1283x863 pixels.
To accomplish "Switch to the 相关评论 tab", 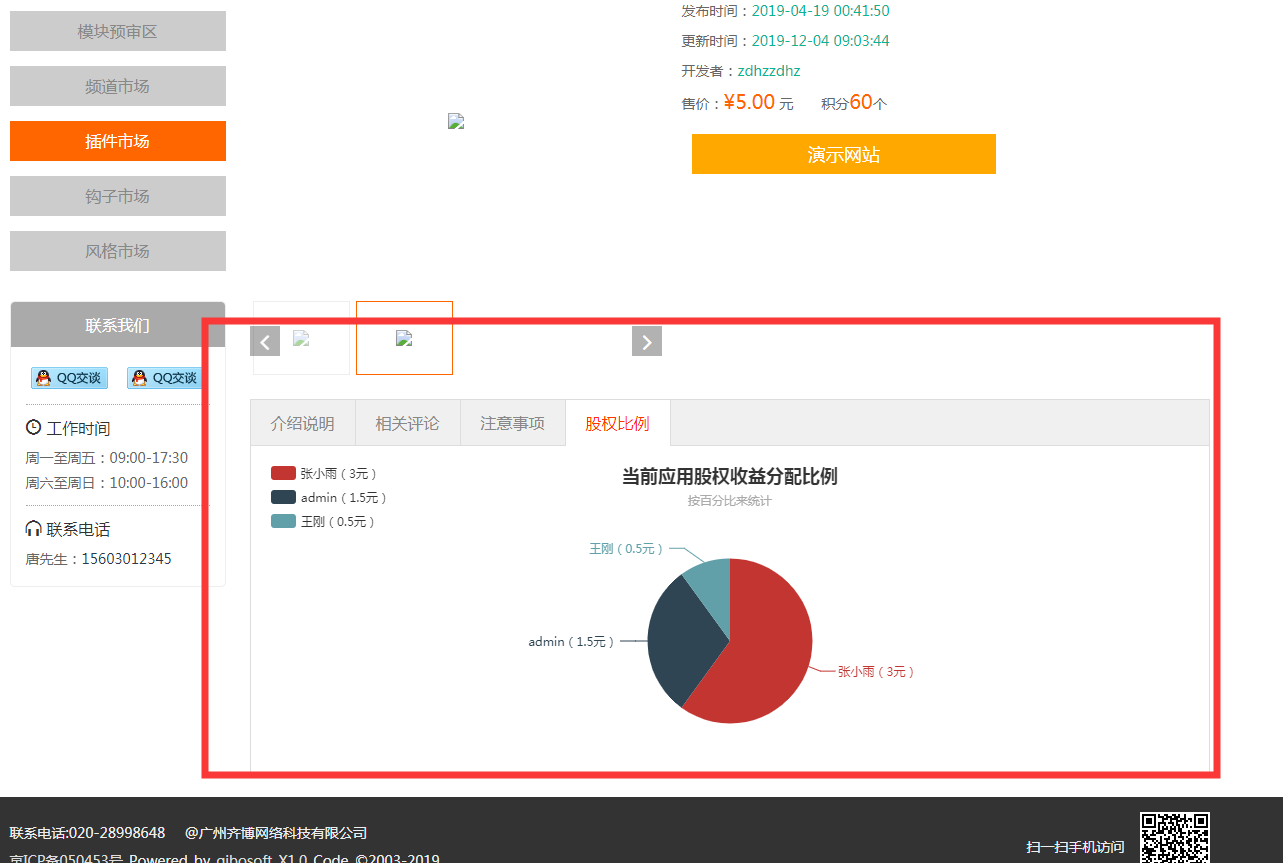I will tap(407, 423).
